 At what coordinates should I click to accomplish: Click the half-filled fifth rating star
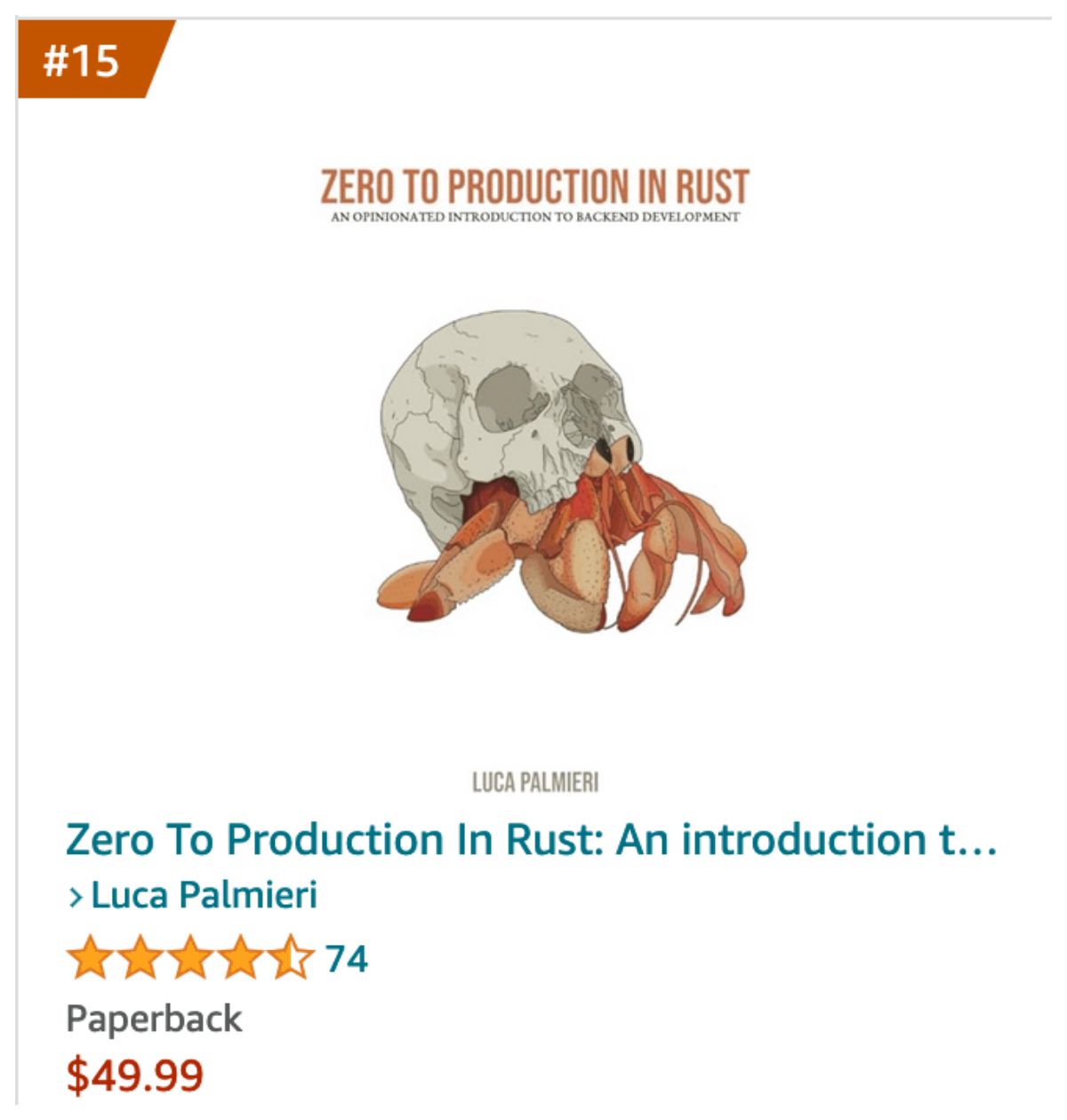pyautogui.click(x=291, y=958)
